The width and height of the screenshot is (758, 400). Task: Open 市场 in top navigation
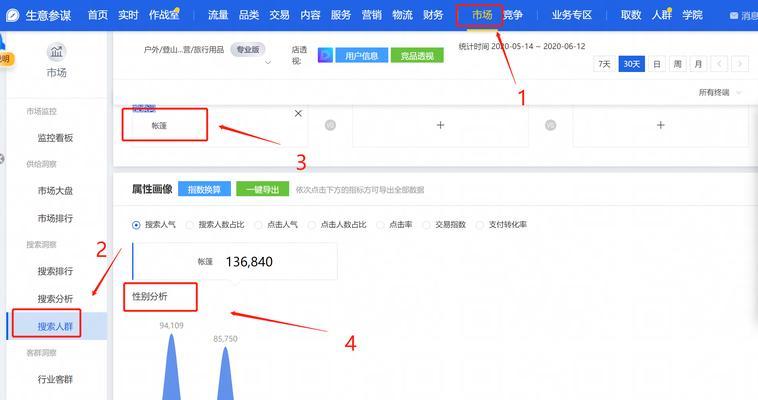482,15
